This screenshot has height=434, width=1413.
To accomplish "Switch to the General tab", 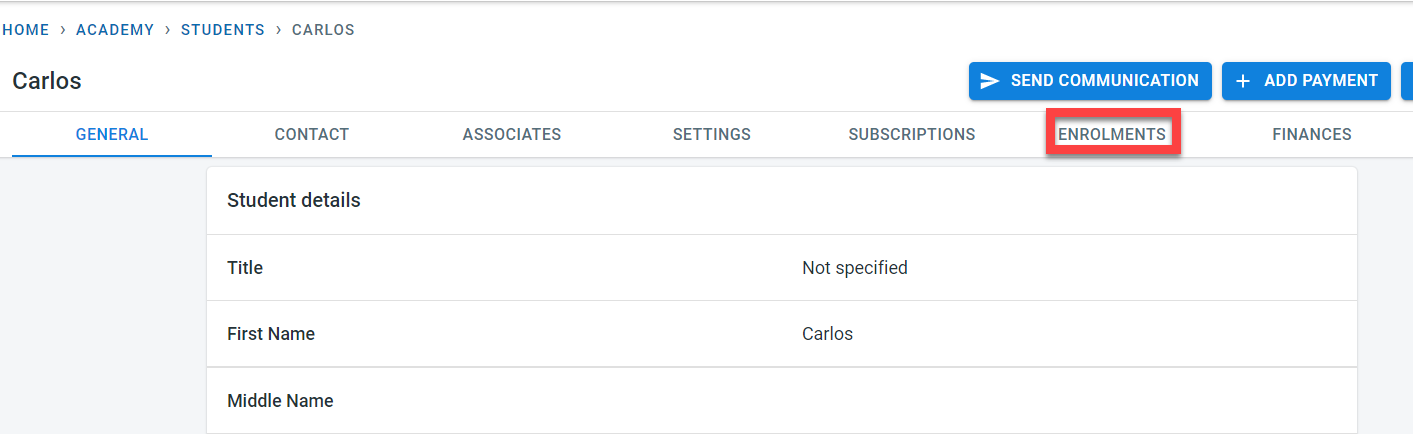I will (112, 134).
